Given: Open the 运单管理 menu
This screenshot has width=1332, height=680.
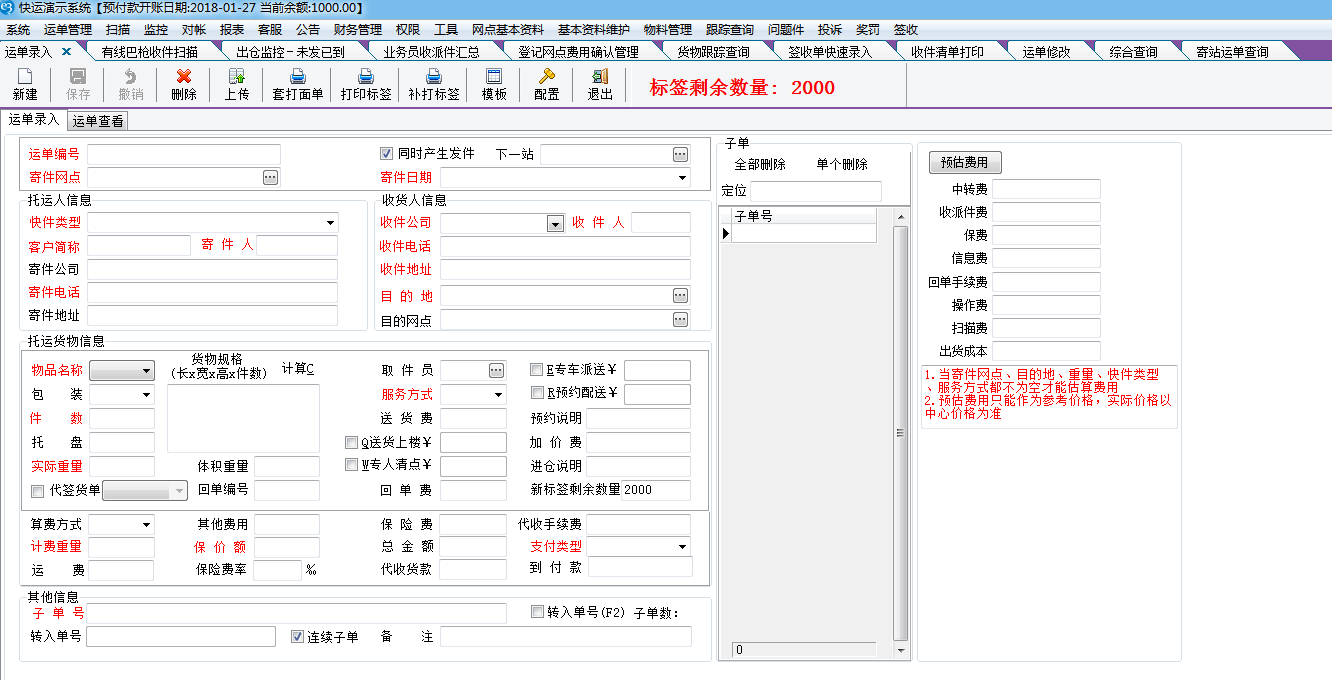Looking at the screenshot, I should pyautogui.click(x=68, y=30).
